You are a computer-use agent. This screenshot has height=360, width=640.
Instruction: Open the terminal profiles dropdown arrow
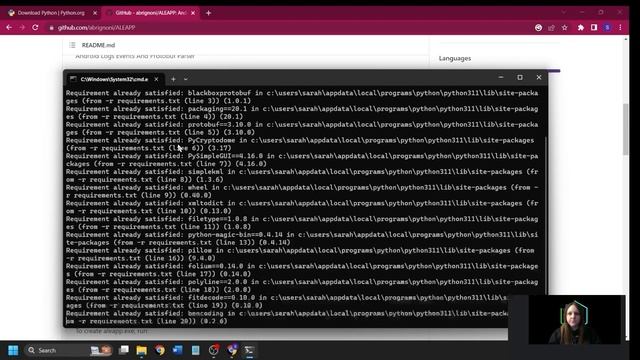point(186,79)
